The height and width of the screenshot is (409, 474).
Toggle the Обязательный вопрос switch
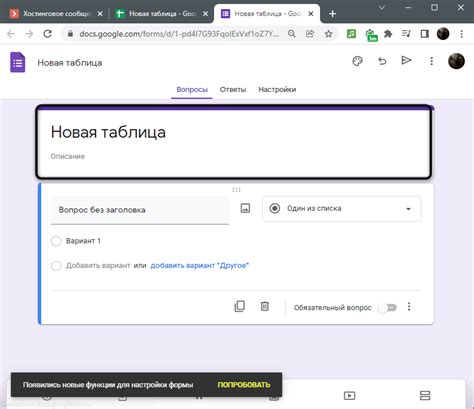[388, 307]
